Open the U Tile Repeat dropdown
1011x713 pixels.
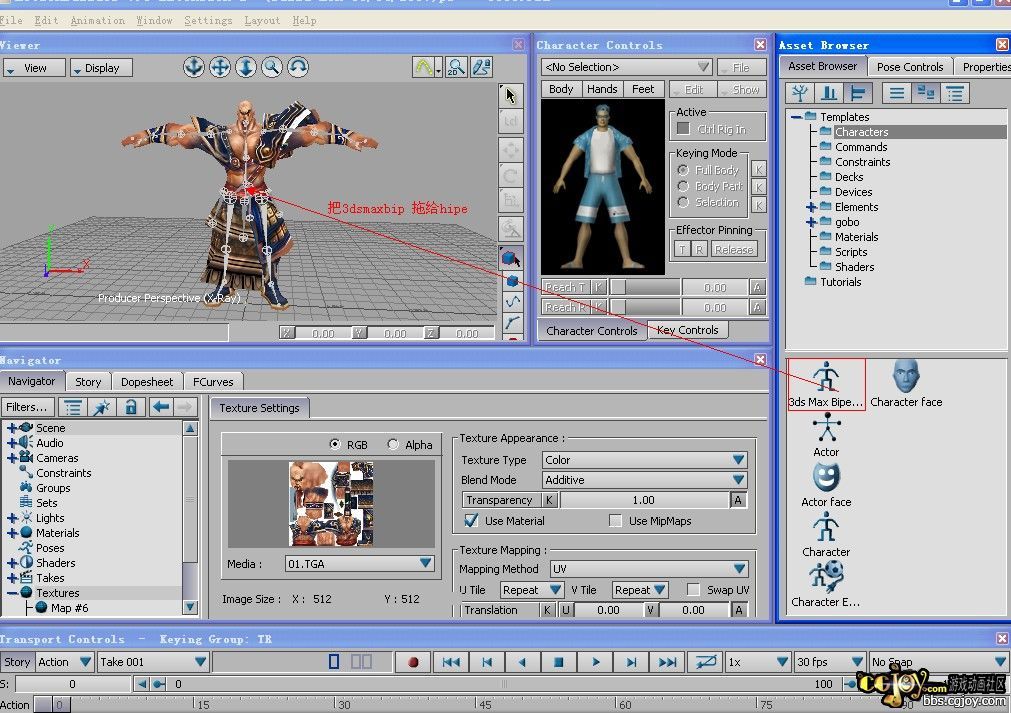531,589
